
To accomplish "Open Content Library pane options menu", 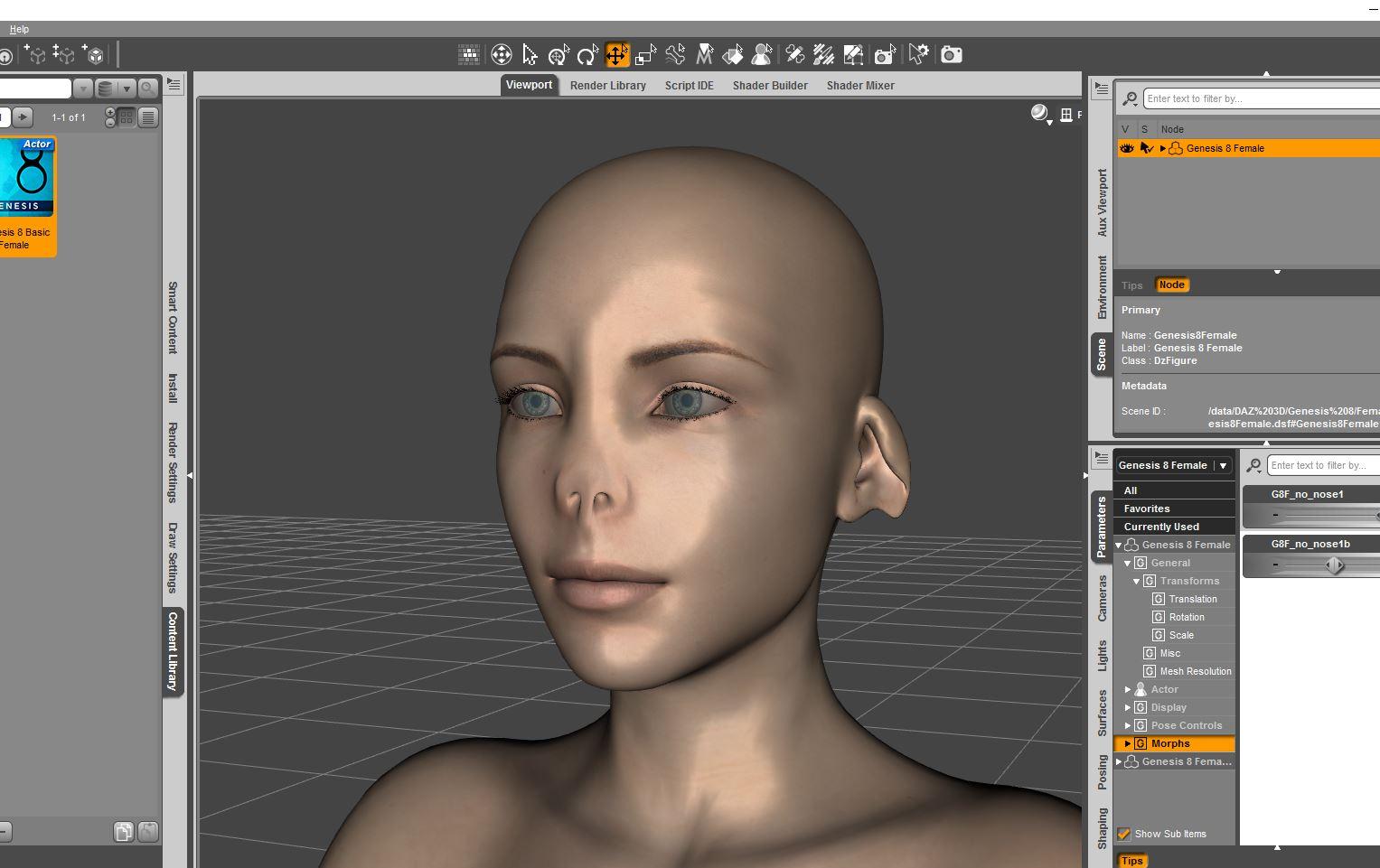I will point(174,85).
